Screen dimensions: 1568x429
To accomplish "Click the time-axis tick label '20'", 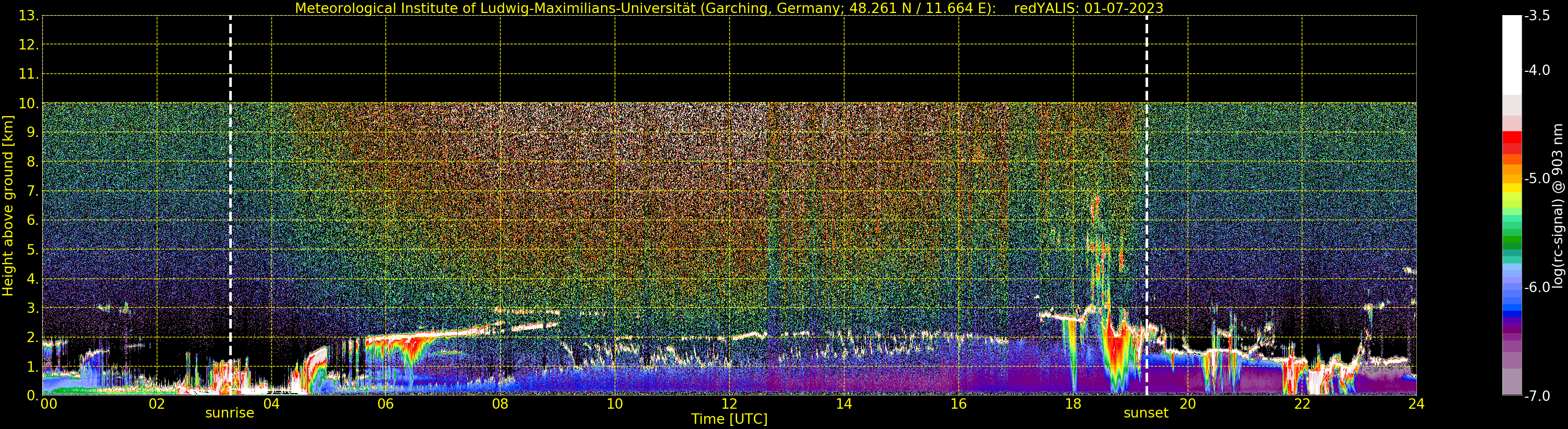I will [1188, 404].
